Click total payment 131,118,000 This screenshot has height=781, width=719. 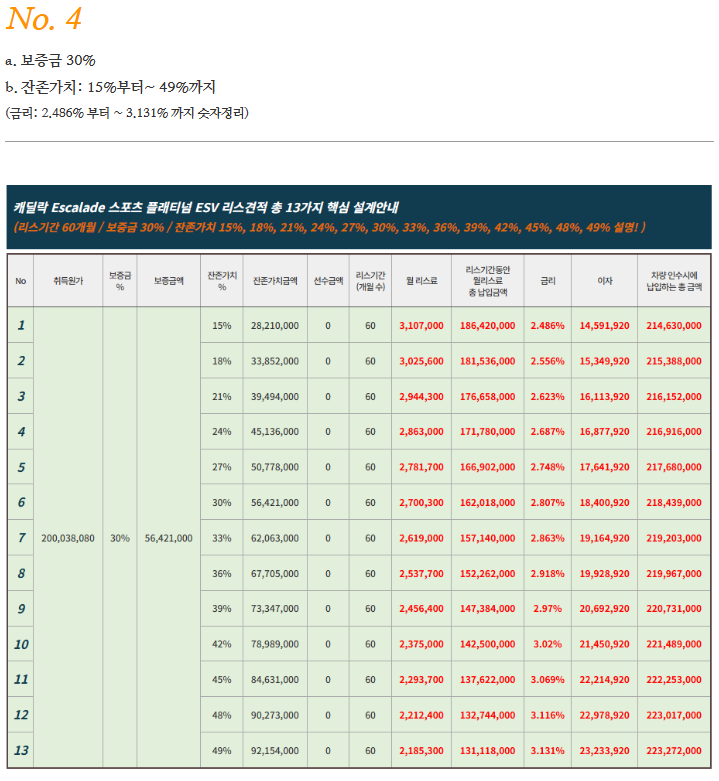(487, 751)
